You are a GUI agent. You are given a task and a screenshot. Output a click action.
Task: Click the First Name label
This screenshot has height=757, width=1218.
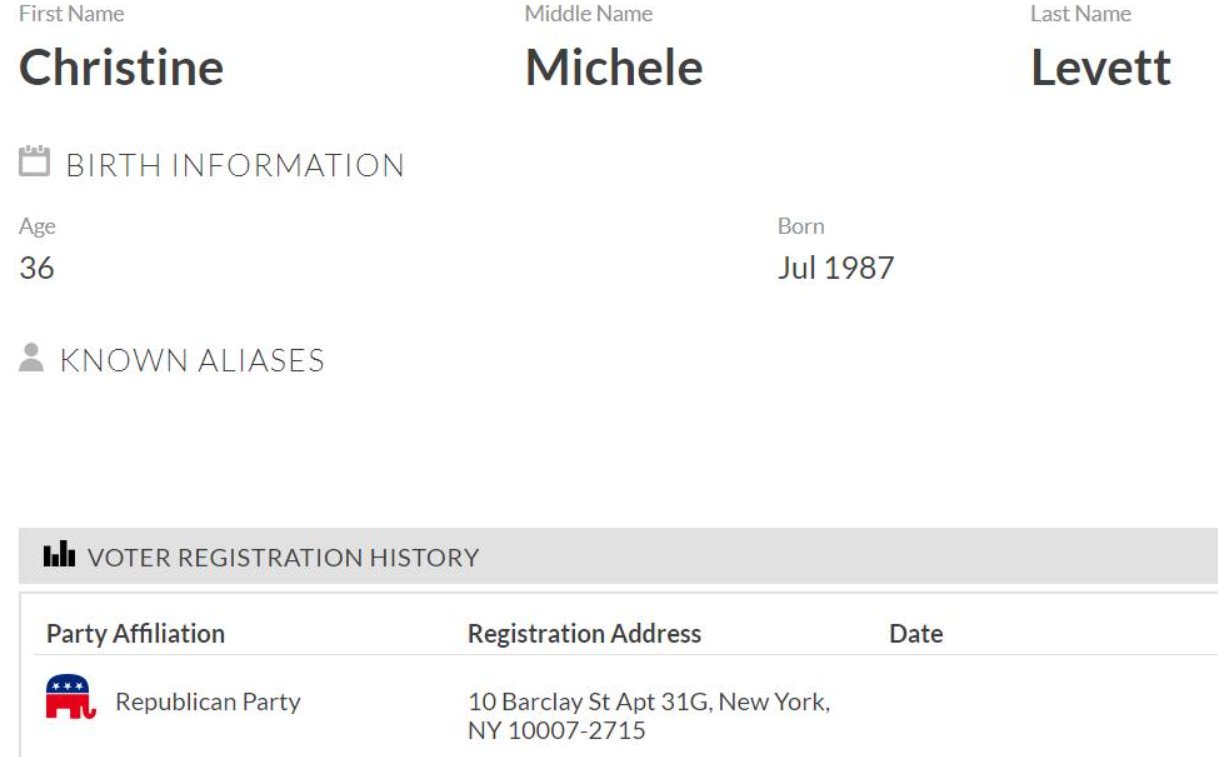(x=71, y=14)
